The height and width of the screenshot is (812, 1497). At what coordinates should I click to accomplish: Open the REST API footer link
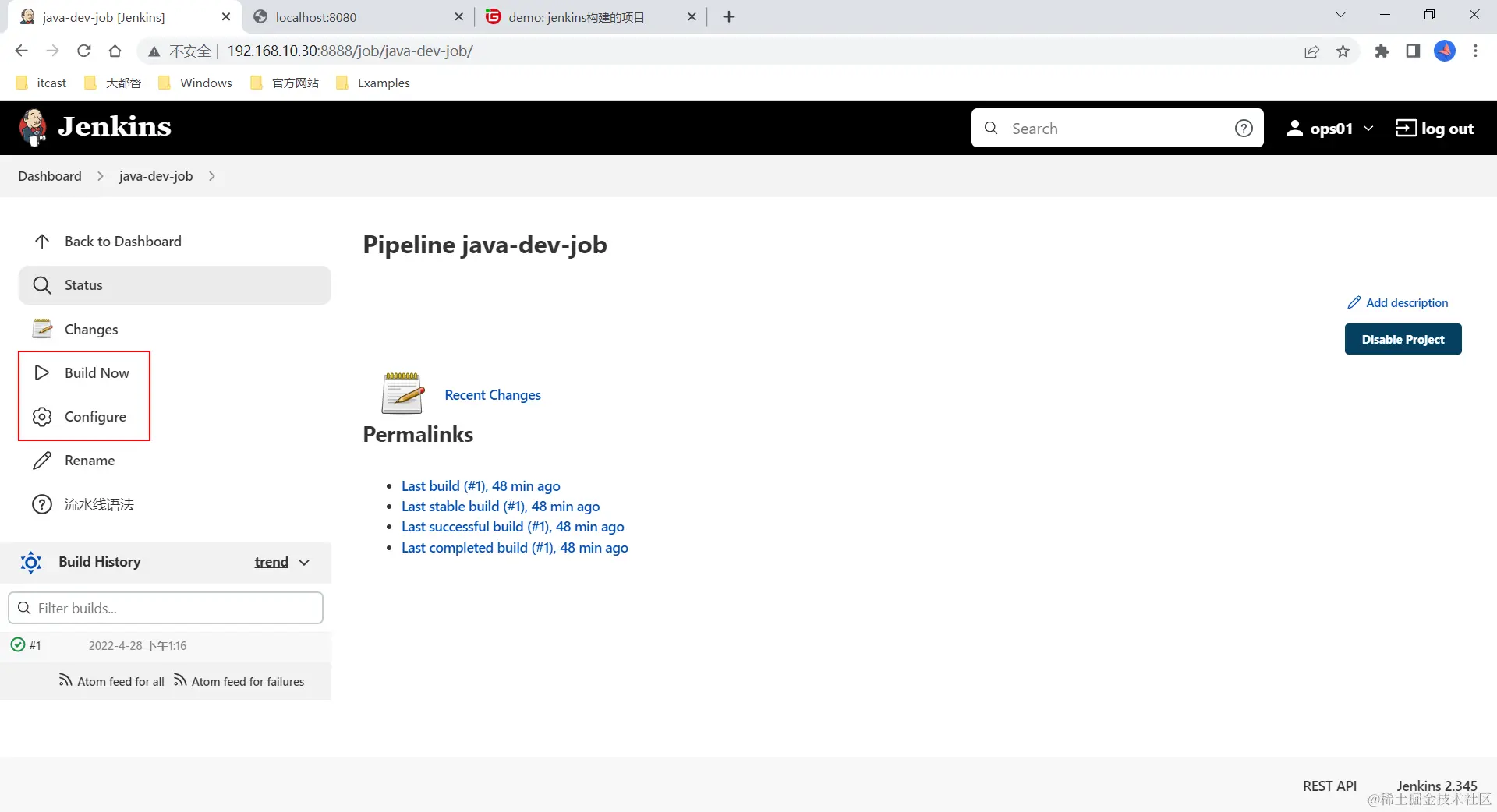click(x=1329, y=786)
